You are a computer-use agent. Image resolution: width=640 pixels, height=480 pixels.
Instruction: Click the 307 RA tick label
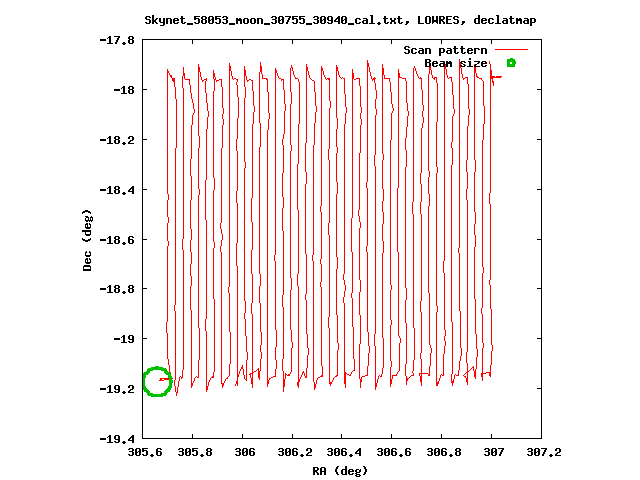tap(494, 452)
